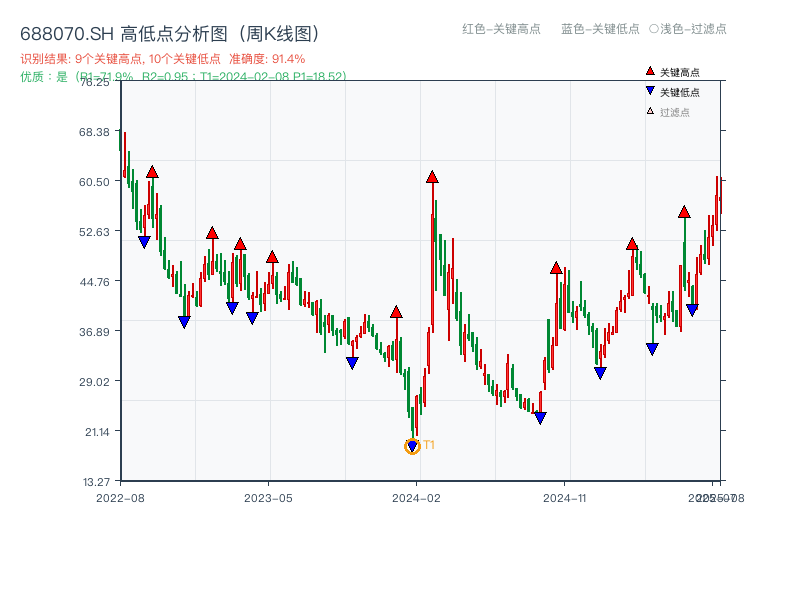Screen dimensions: 800x600
Task: Click the orange-circled T1 marker at the chart bottom
Action: (412, 445)
